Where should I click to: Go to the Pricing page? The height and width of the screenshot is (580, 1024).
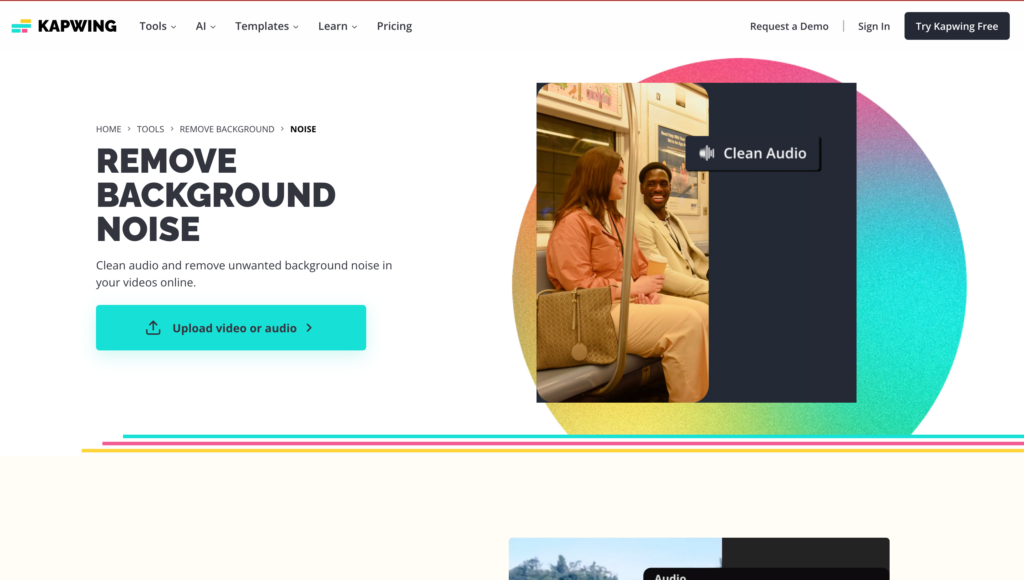(394, 26)
